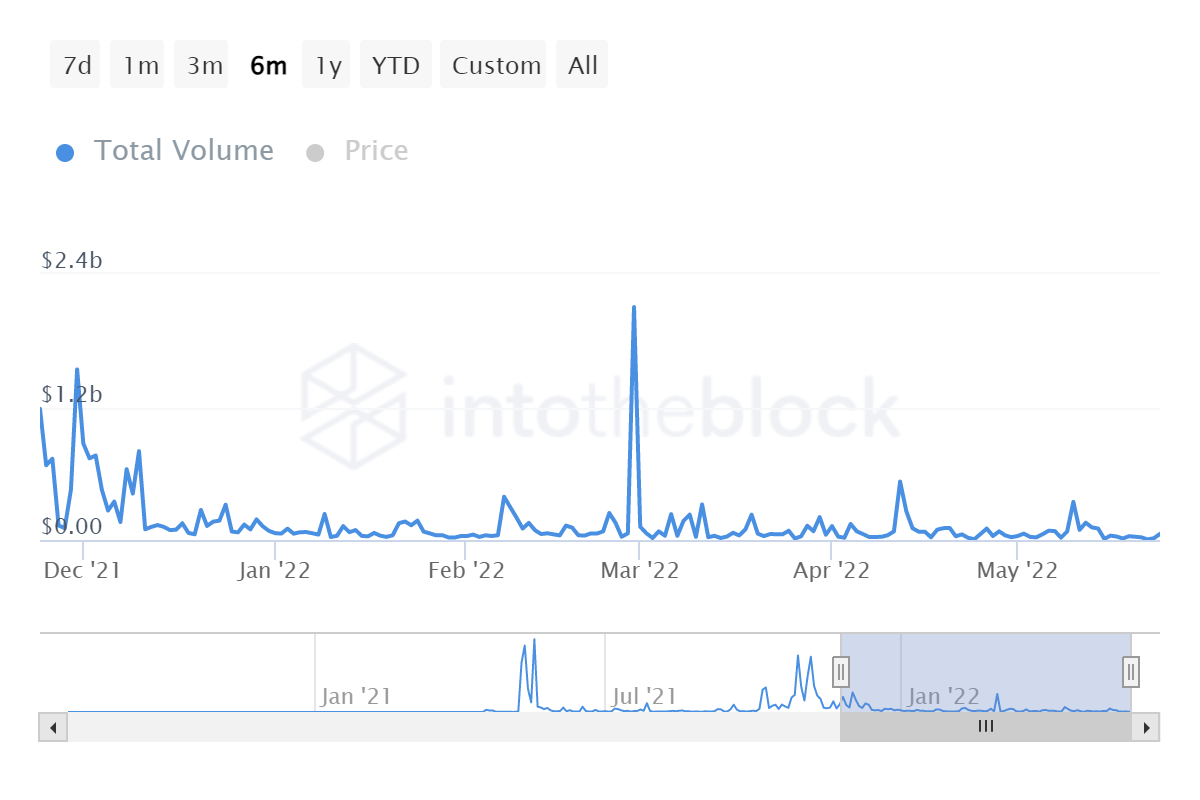Click Jan '21 area in navigator
Viewport: 1200px width, 800px height.
(x=355, y=695)
